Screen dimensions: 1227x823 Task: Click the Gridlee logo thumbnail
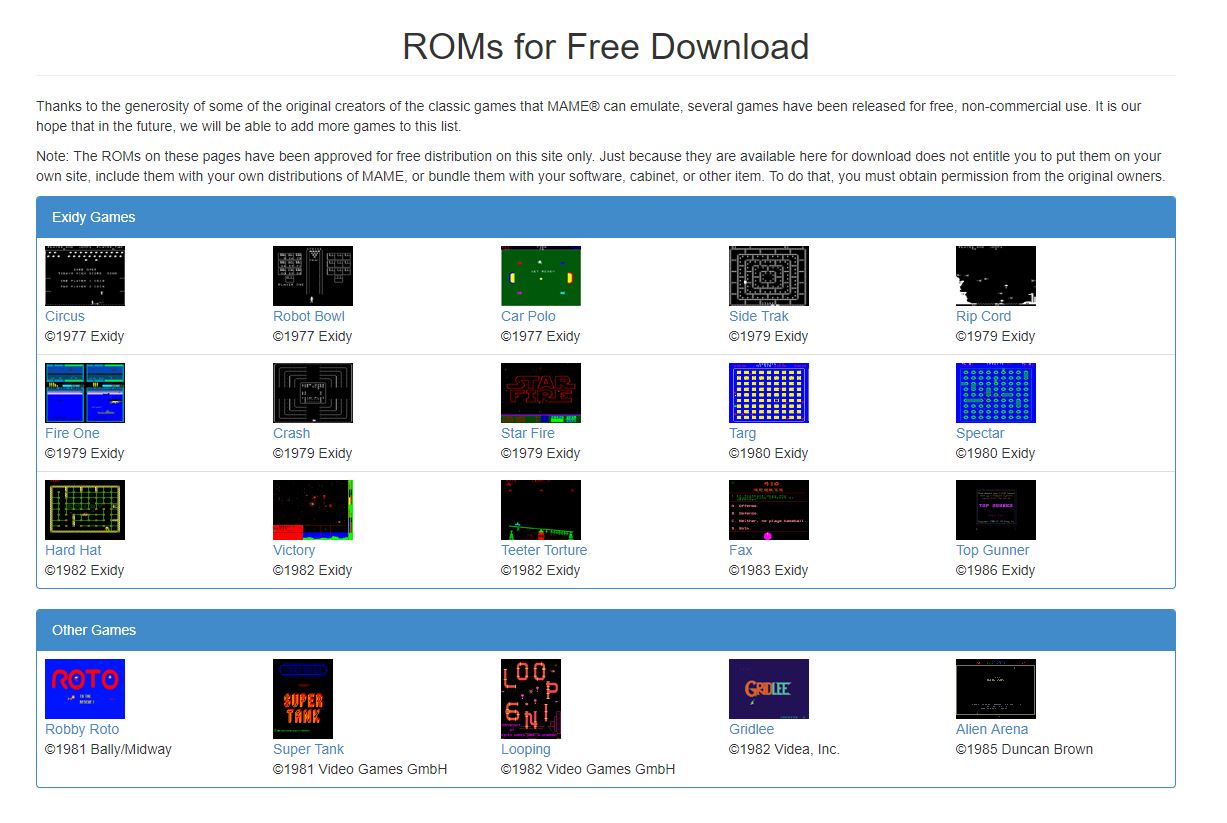768,689
